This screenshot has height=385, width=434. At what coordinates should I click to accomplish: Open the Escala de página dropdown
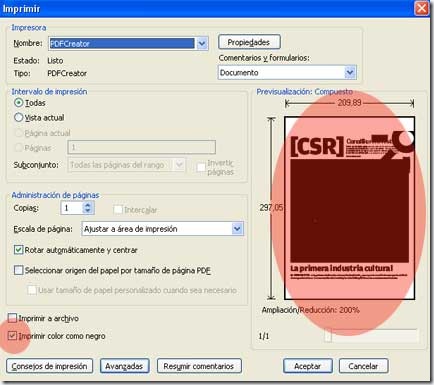(x=163, y=229)
